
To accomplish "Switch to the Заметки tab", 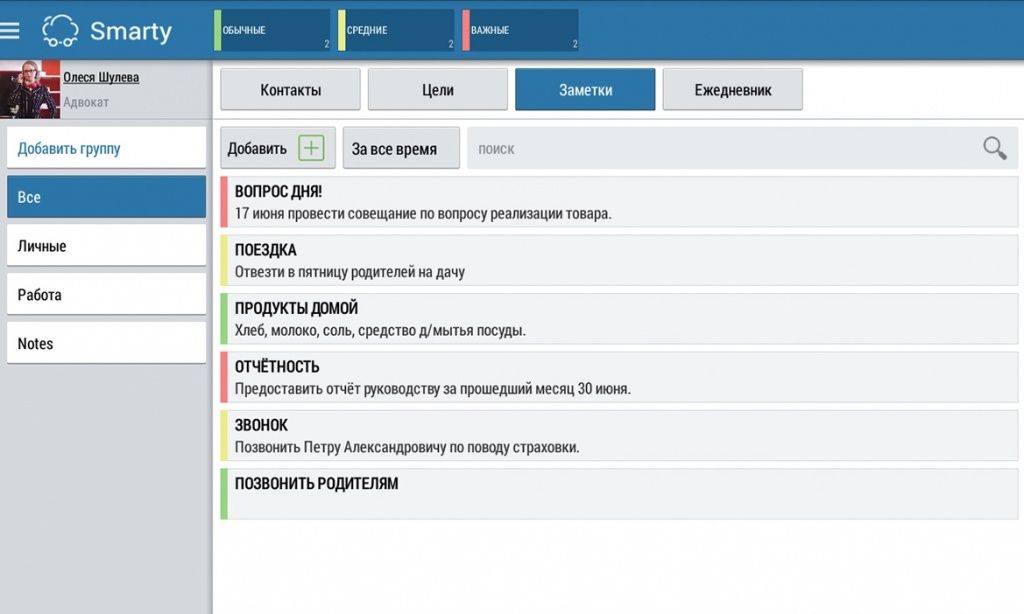I will [584, 89].
